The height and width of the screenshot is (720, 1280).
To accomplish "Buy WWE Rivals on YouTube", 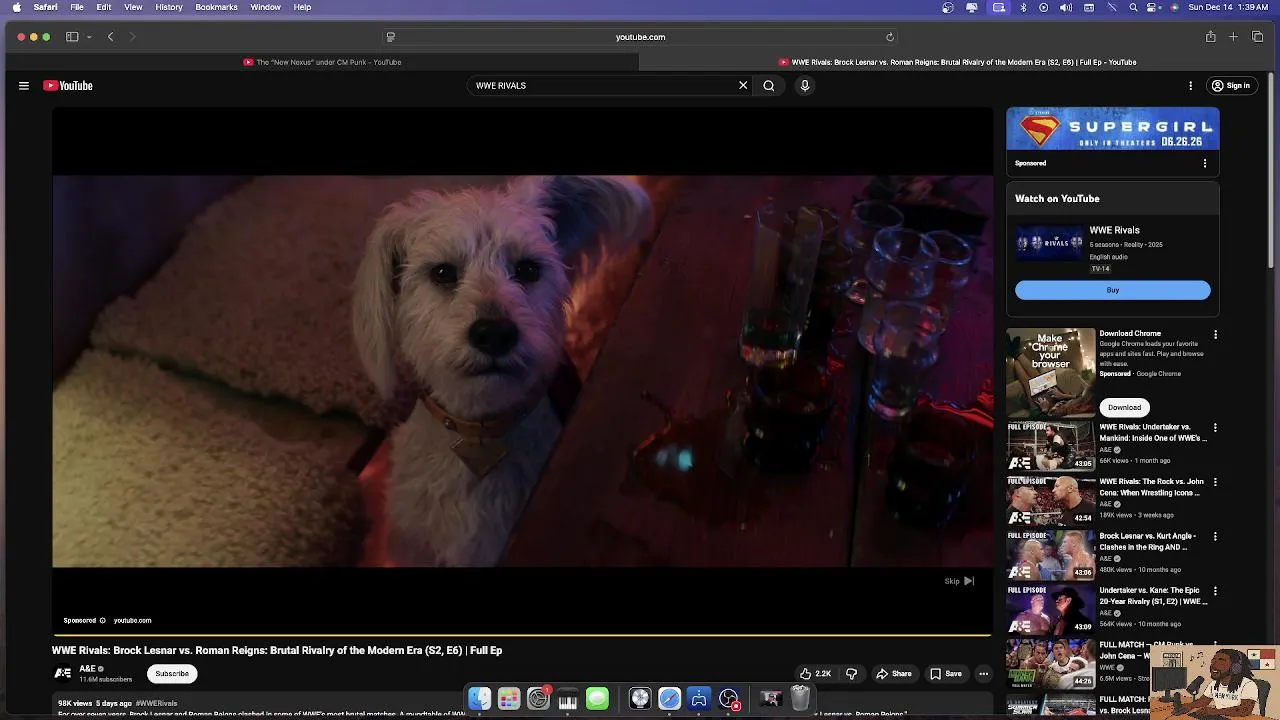I will (x=1113, y=290).
